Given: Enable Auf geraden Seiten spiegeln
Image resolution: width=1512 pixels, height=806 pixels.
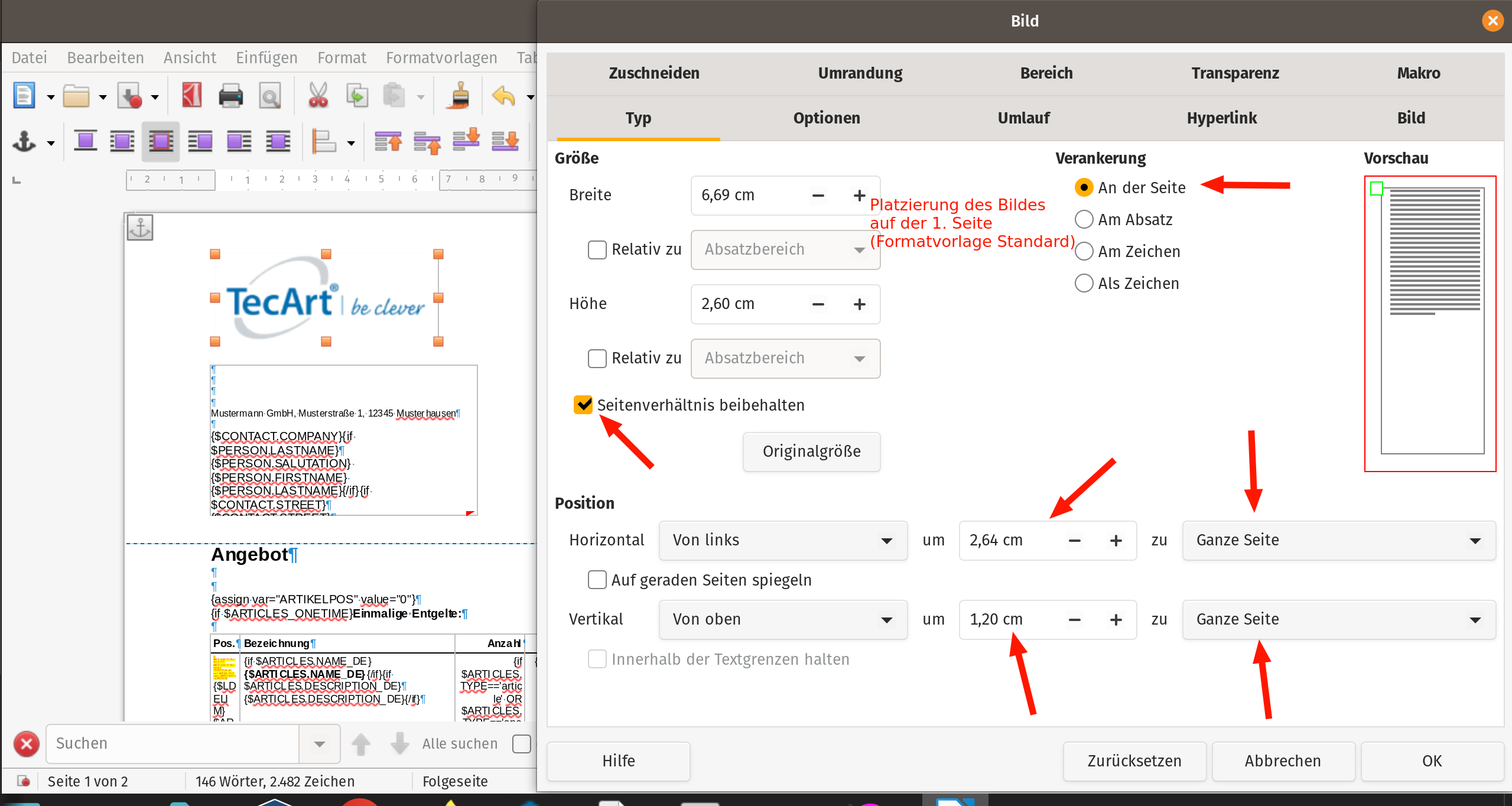Looking at the screenshot, I should tap(597, 580).
